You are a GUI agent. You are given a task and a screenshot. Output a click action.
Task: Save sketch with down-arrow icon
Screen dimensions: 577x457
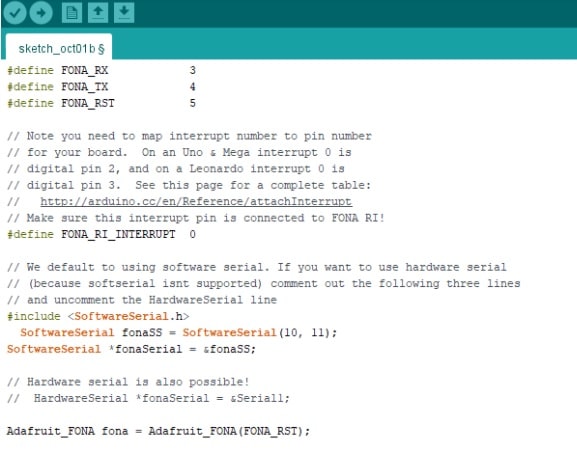tap(124, 13)
